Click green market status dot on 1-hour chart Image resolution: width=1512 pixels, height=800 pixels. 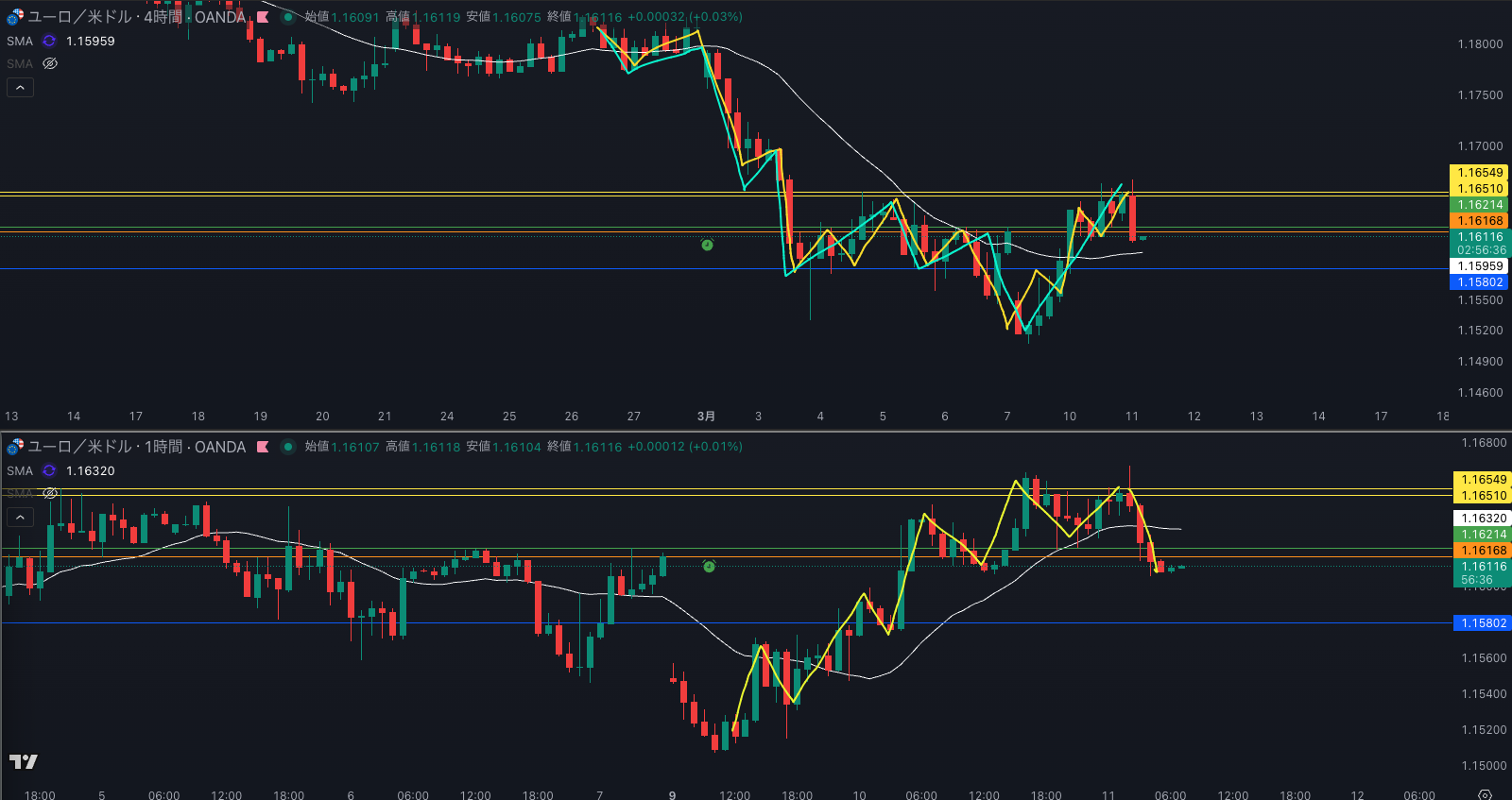click(288, 447)
